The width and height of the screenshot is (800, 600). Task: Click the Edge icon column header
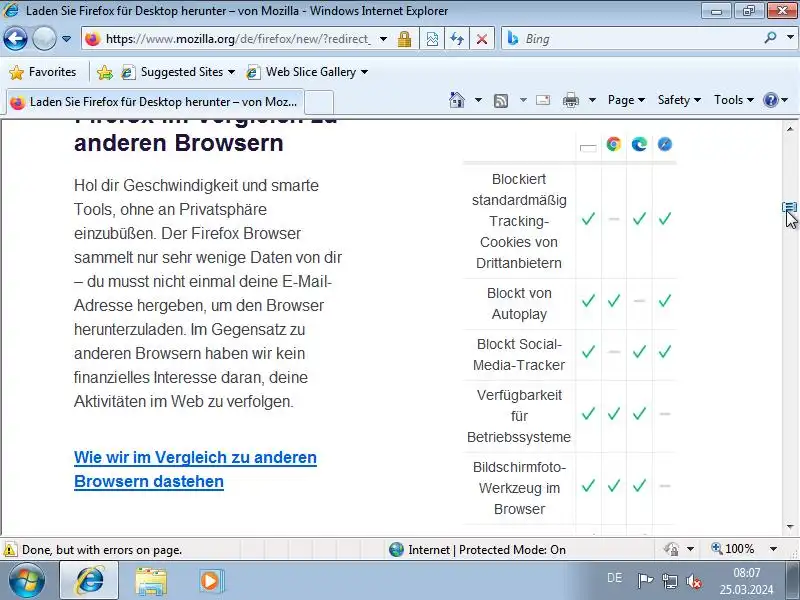tap(639, 144)
